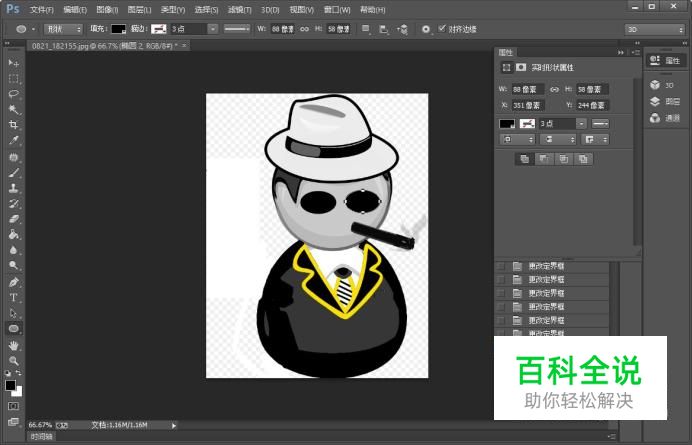Select the Path Selection tool
The image size is (692, 445).
click(13, 313)
